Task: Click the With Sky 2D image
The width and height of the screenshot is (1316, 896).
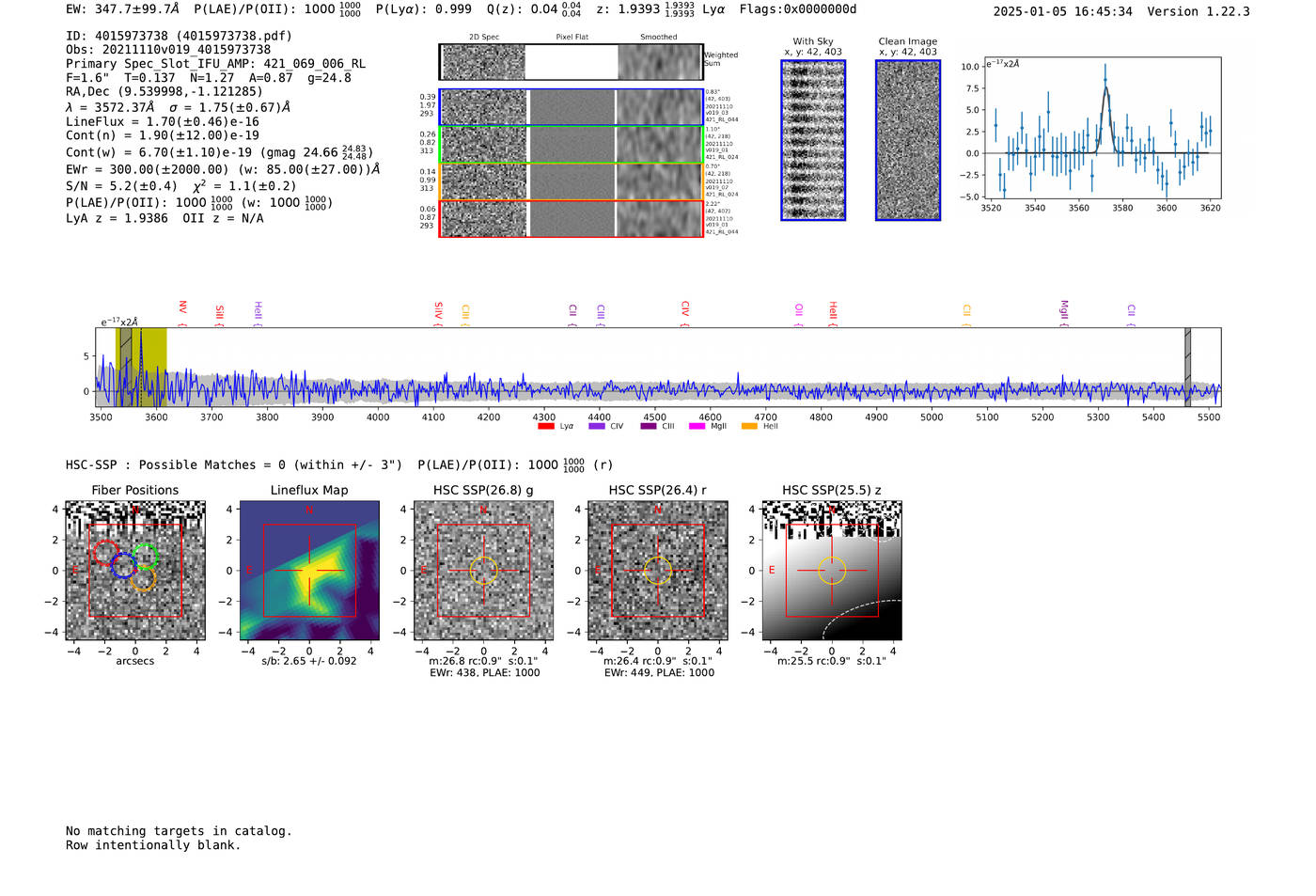Action: (x=813, y=140)
